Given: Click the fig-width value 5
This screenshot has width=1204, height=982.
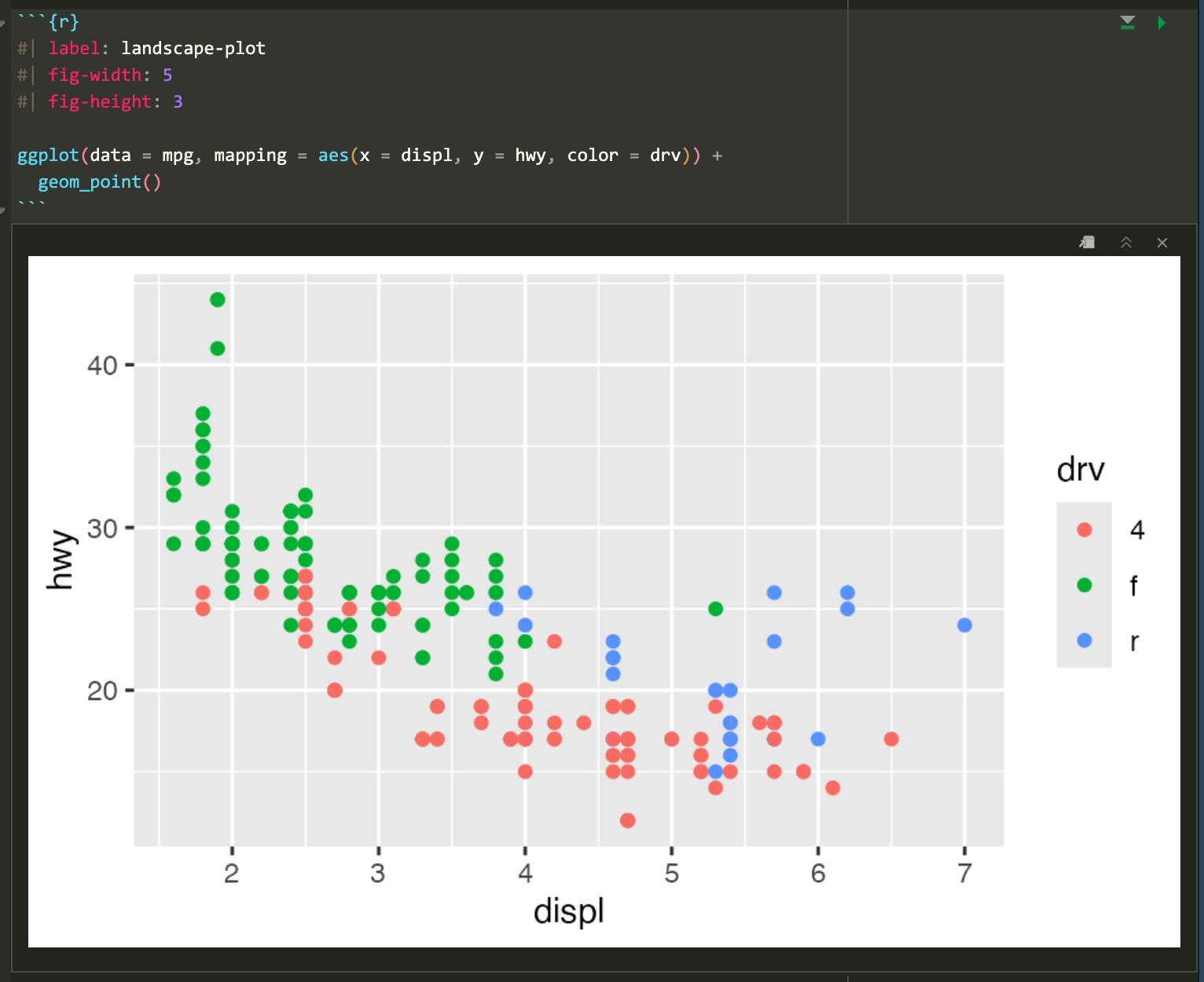Looking at the screenshot, I should click(x=167, y=75).
